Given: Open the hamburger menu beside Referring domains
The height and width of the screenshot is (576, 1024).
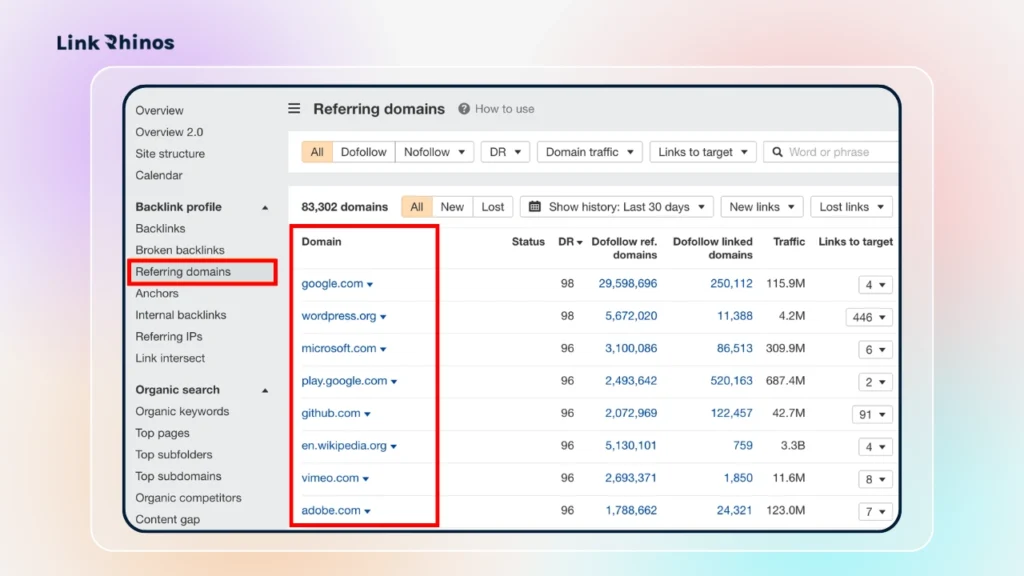Looking at the screenshot, I should pyautogui.click(x=294, y=108).
